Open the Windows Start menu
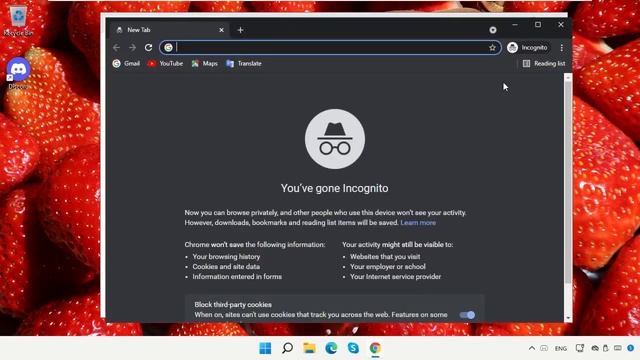This screenshot has height=360, width=640. pos(265,348)
